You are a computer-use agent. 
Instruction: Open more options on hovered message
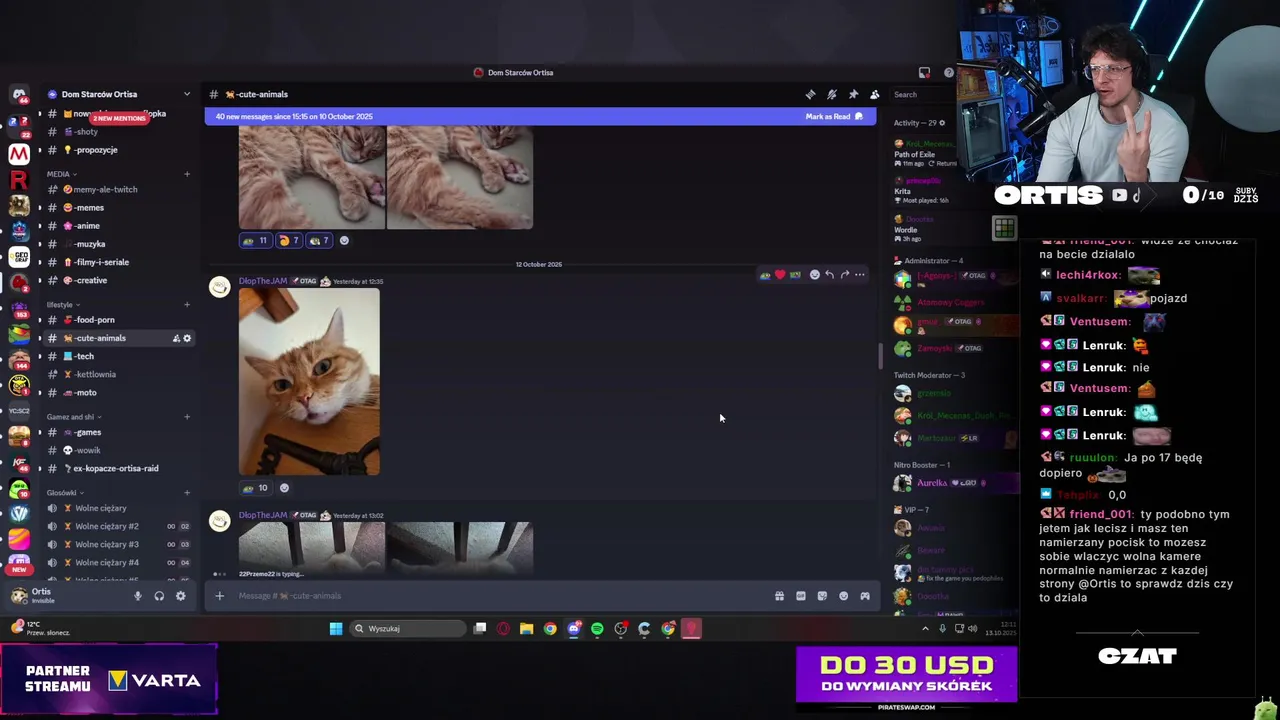(x=859, y=274)
